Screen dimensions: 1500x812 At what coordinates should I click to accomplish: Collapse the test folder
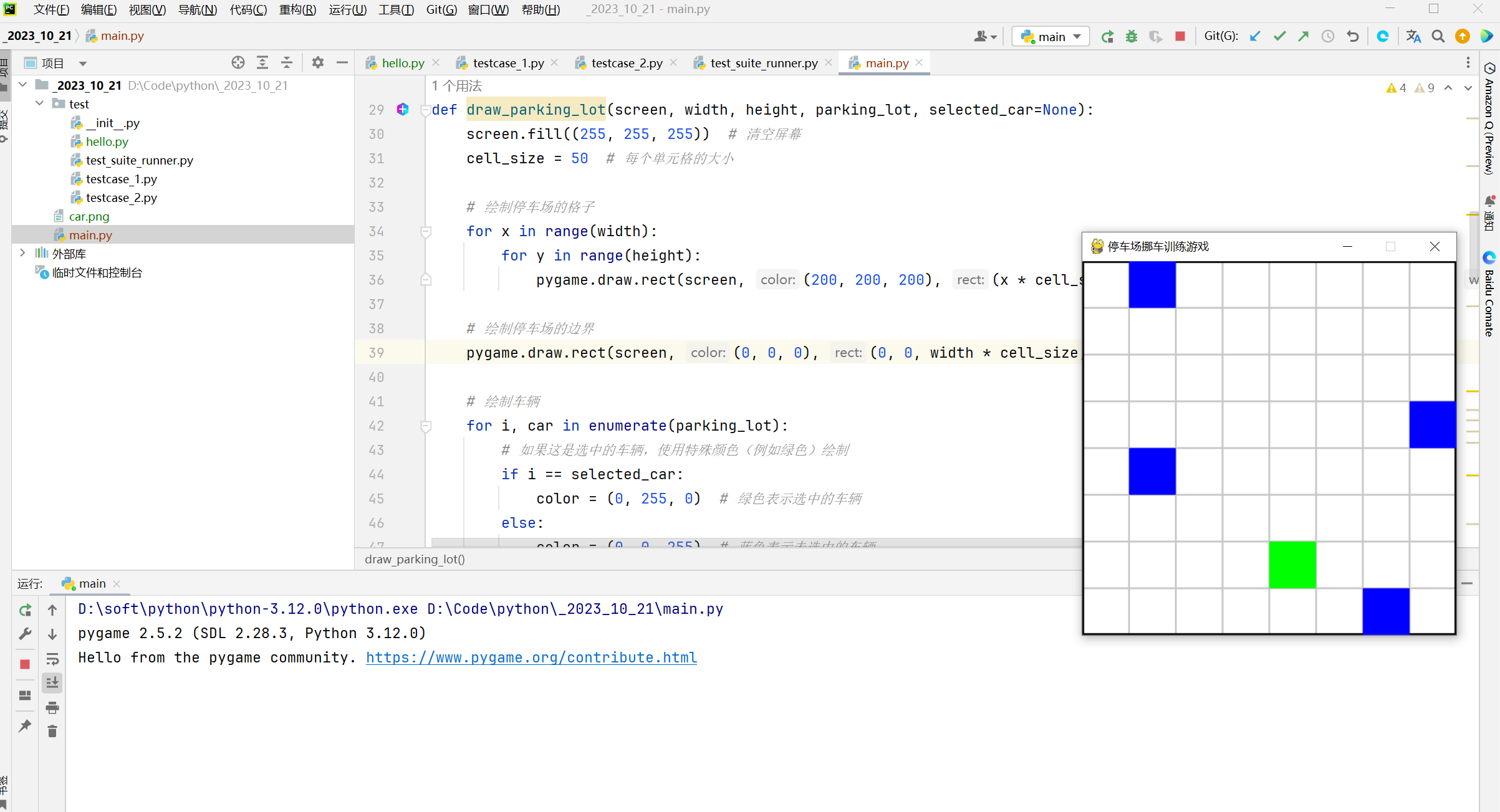(x=40, y=103)
